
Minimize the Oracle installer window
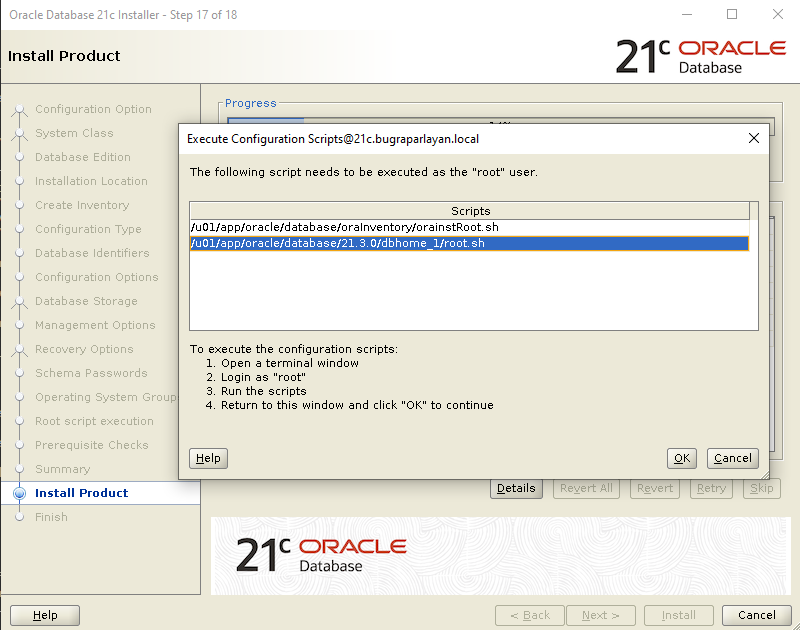pyautogui.click(x=687, y=14)
